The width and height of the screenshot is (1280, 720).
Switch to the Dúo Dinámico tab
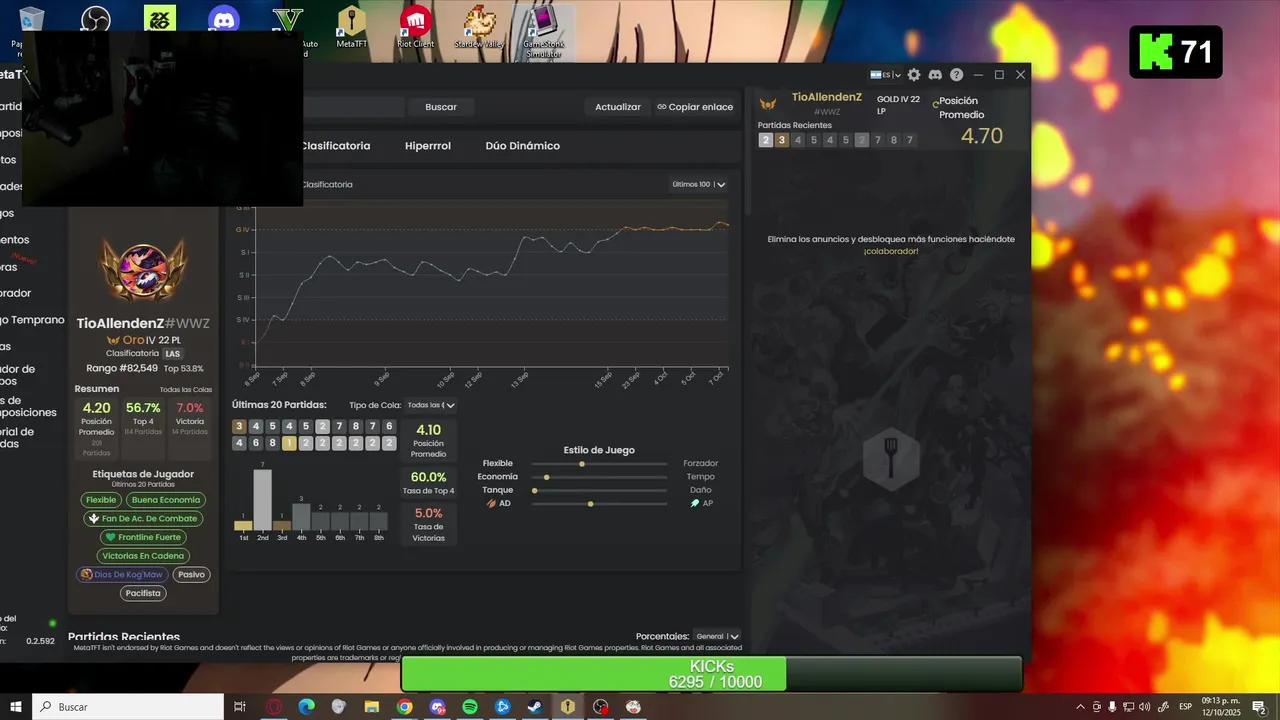coord(523,146)
